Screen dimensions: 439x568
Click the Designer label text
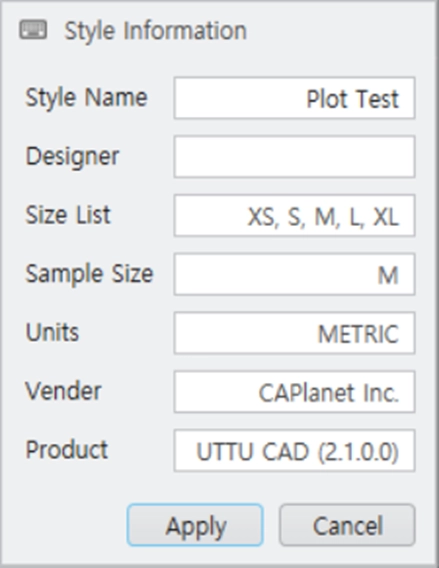[72, 157]
